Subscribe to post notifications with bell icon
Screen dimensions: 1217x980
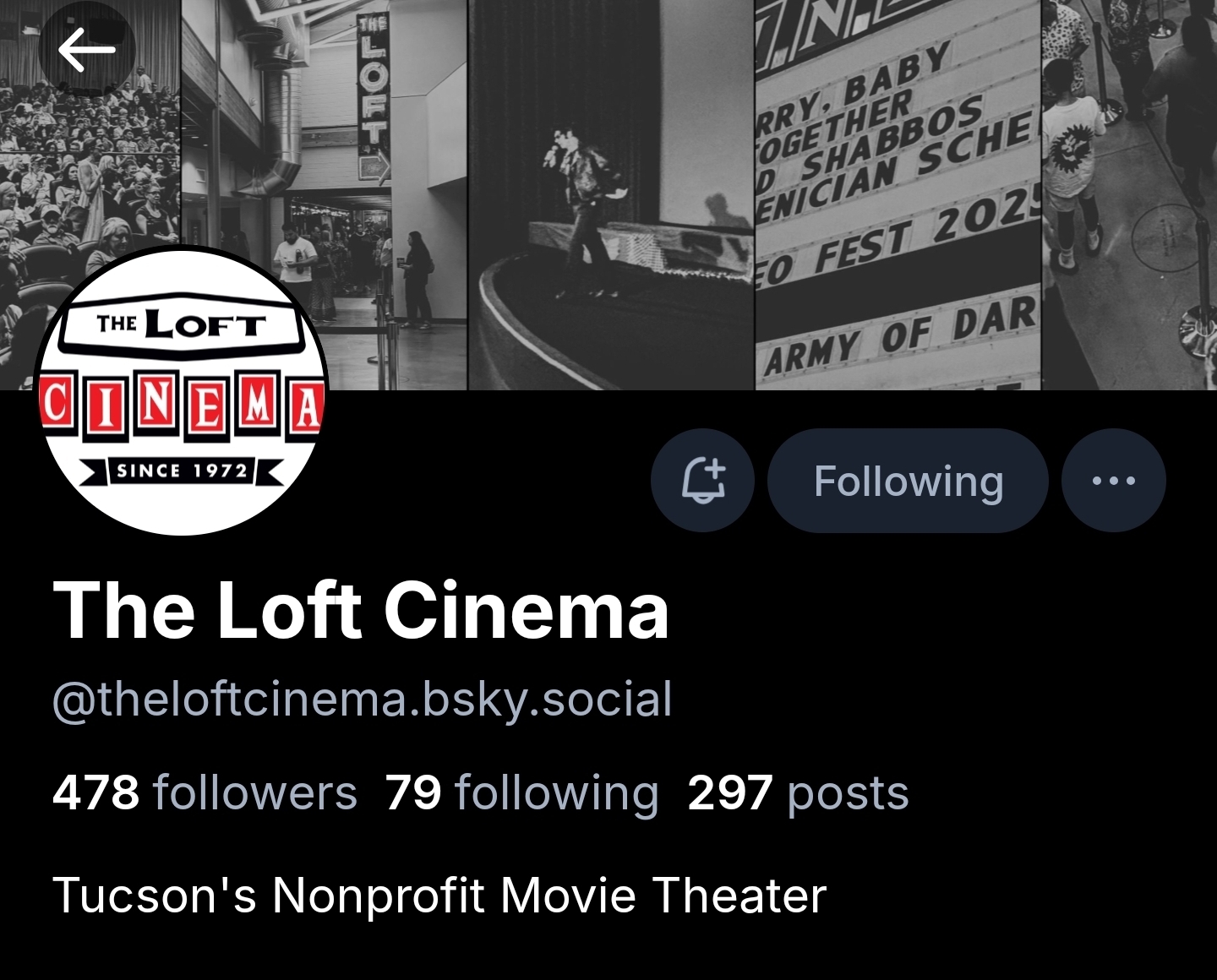pos(702,480)
